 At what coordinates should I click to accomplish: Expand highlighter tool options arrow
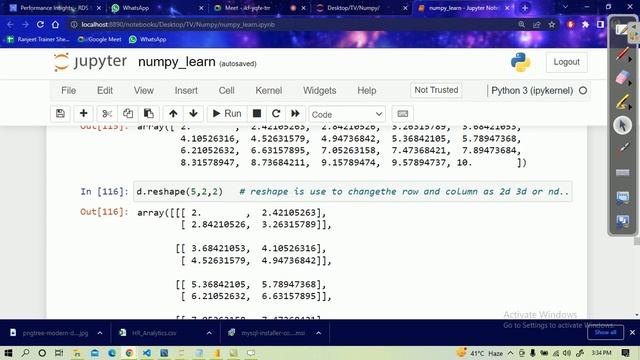pyautogui.click(x=630, y=107)
